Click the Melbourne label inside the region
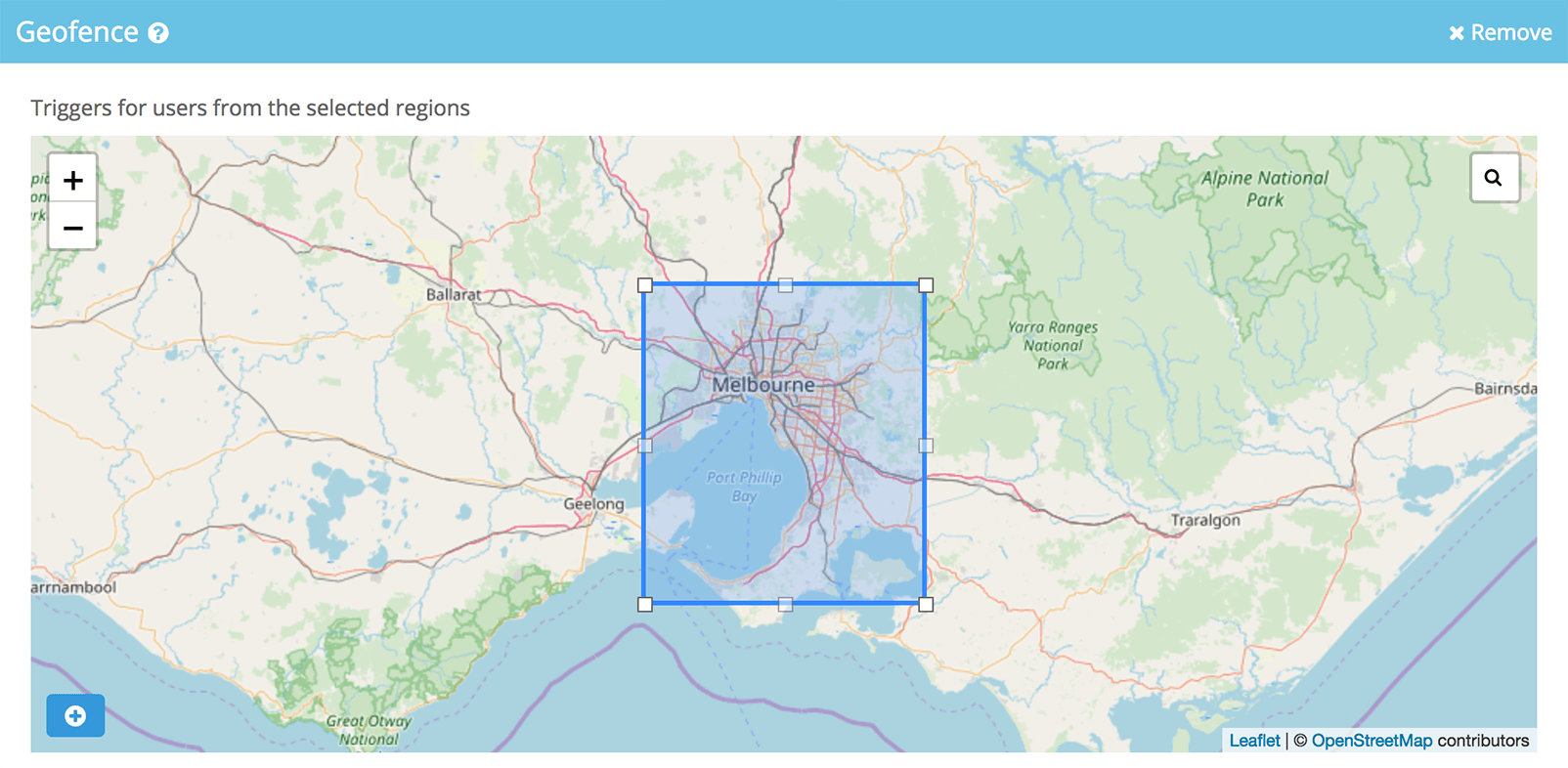 pyautogui.click(x=762, y=385)
